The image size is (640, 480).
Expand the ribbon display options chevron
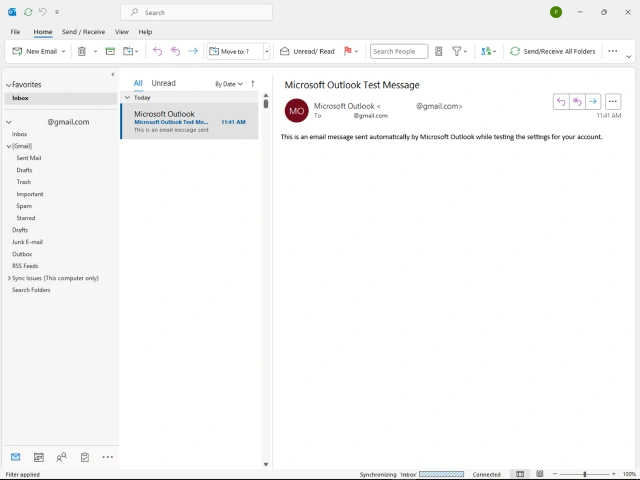tap(629, 57)
